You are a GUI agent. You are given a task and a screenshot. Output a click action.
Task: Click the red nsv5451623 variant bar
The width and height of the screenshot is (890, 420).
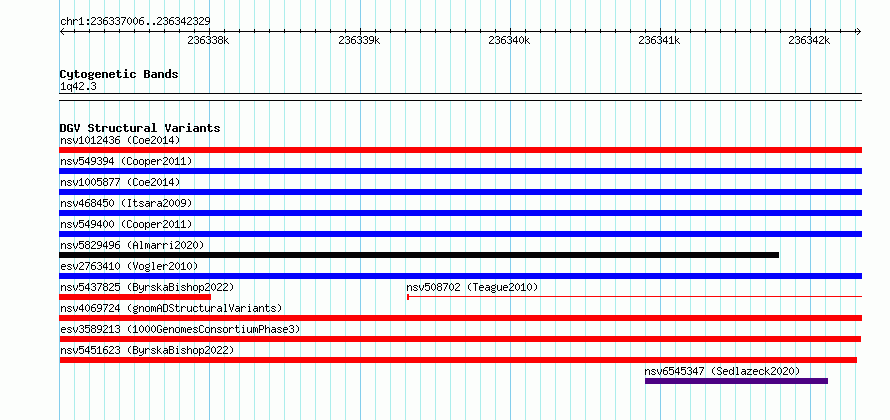point(458,360)
